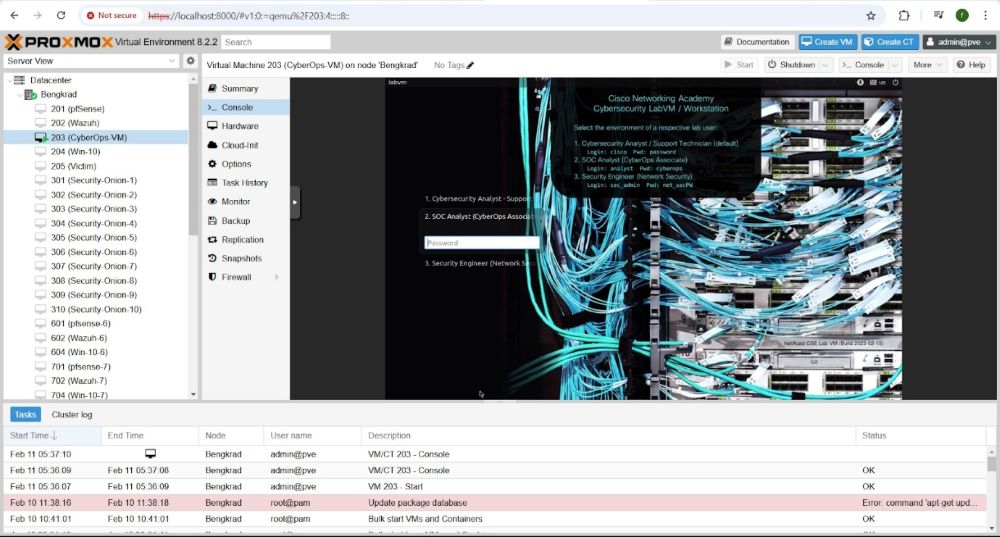The image size is (1000, 537).
Task: Open the Backup floppy icon item
Action: [212, 221]
